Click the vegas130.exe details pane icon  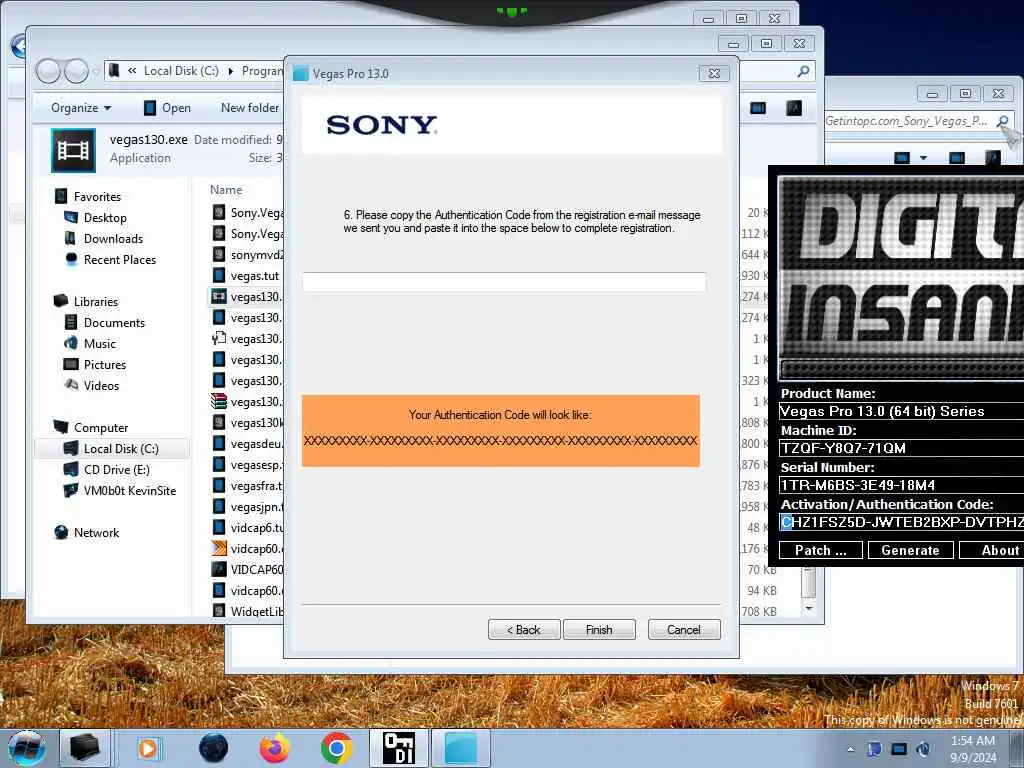click(73, 150)
